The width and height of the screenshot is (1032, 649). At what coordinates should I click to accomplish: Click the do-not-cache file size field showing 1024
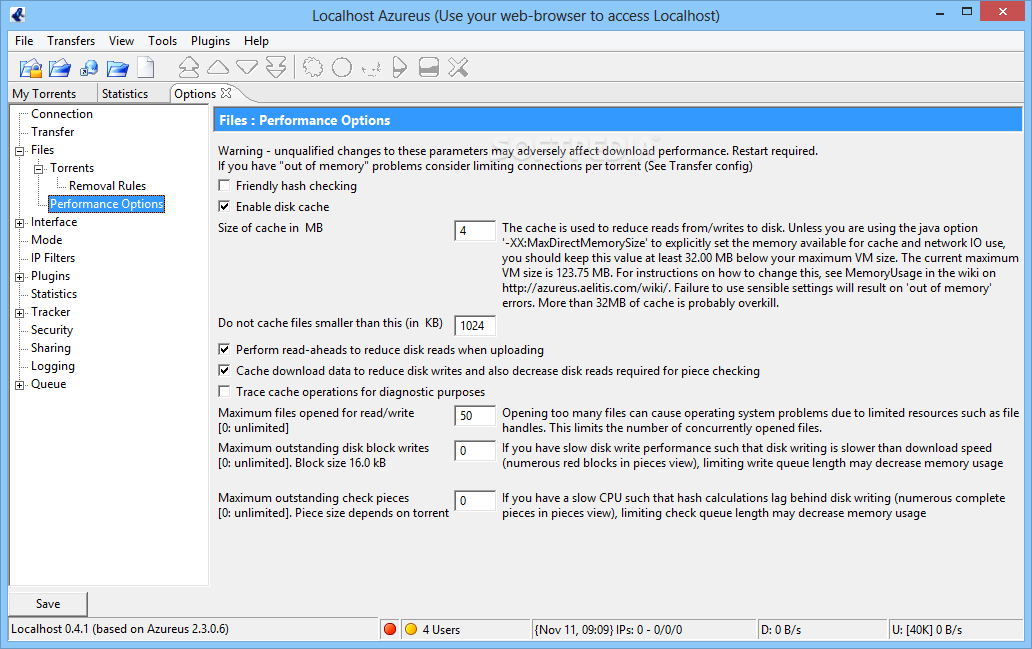coord(475,325)
